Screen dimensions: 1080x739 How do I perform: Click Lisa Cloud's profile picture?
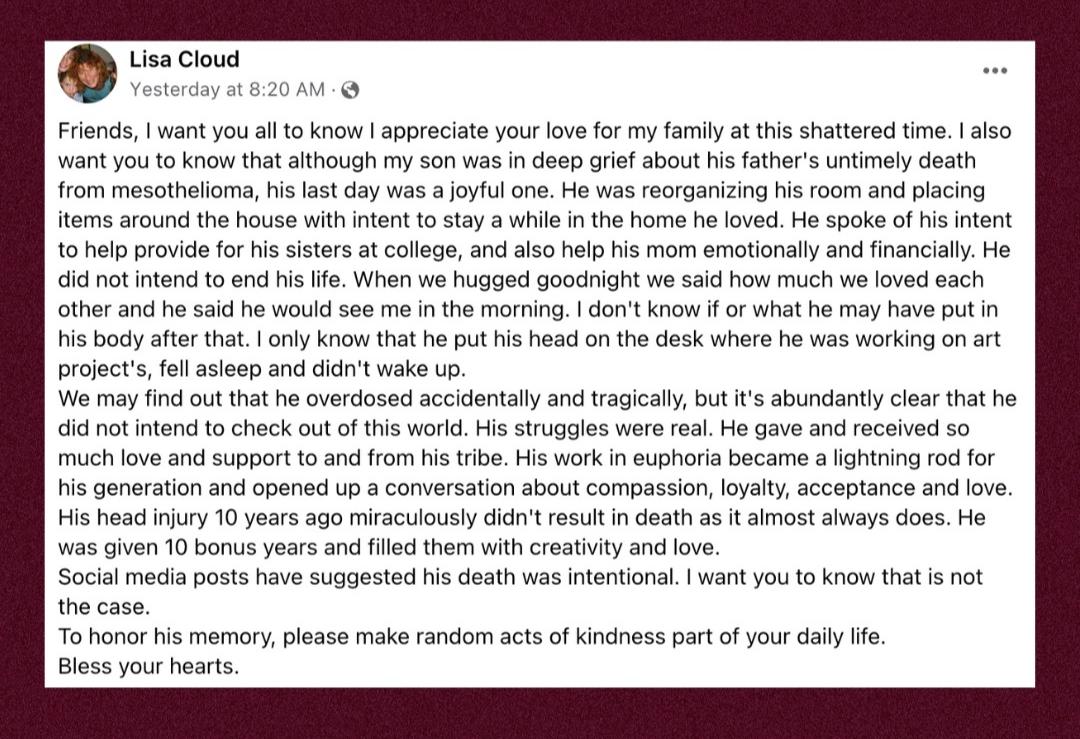87,74
